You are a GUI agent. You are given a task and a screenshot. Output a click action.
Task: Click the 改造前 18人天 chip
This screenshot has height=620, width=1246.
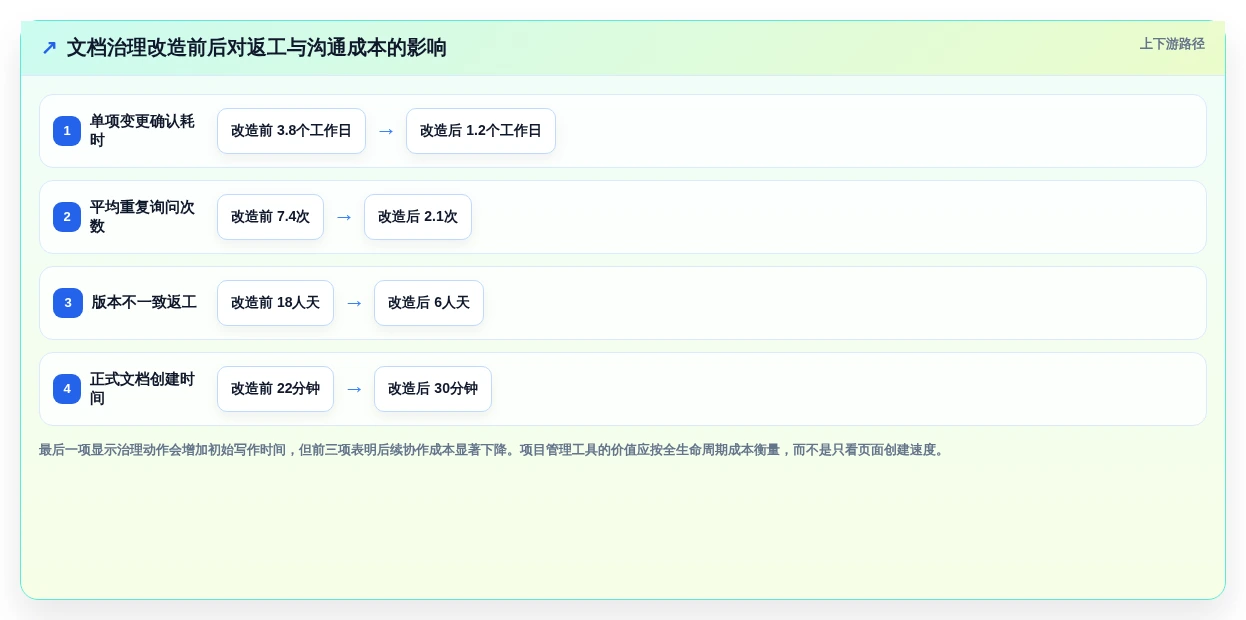(275, 303)
